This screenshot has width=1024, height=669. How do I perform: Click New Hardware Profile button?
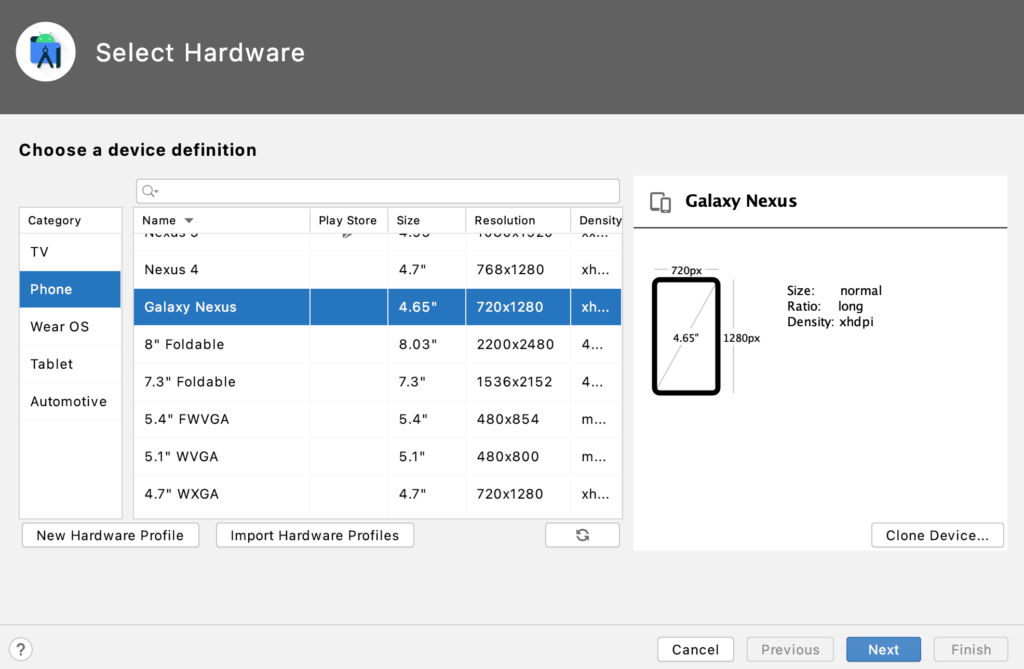tap(110, 535)
